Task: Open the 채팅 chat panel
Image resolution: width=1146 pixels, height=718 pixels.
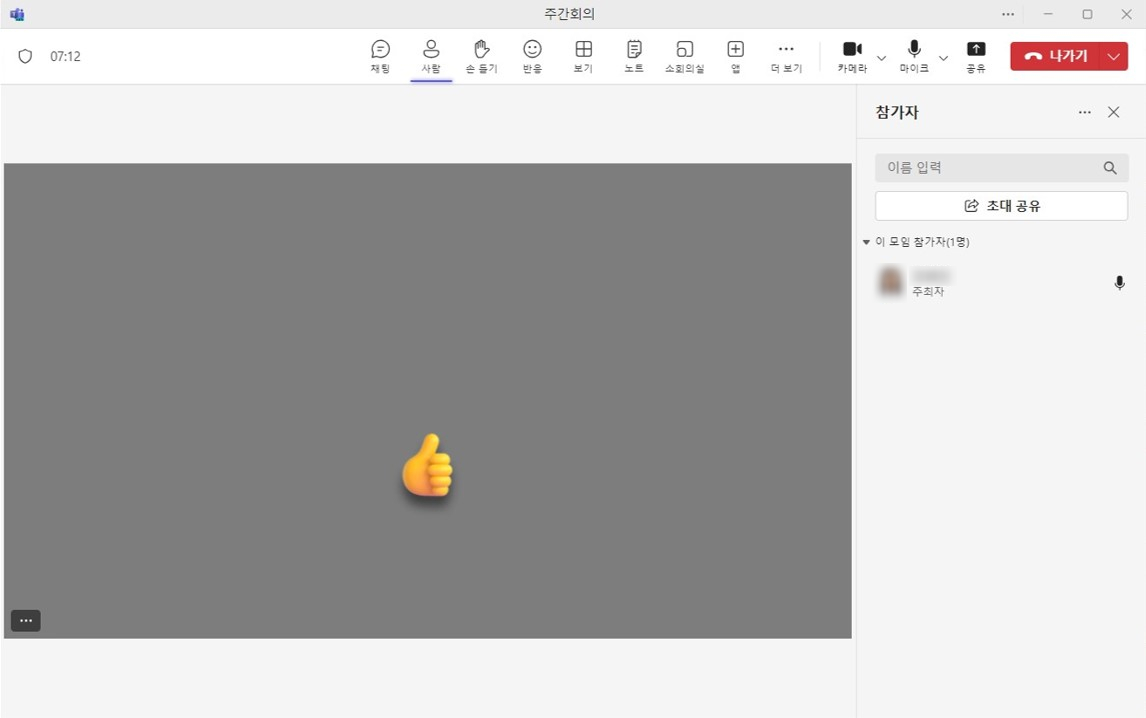Action: [380, 55]
